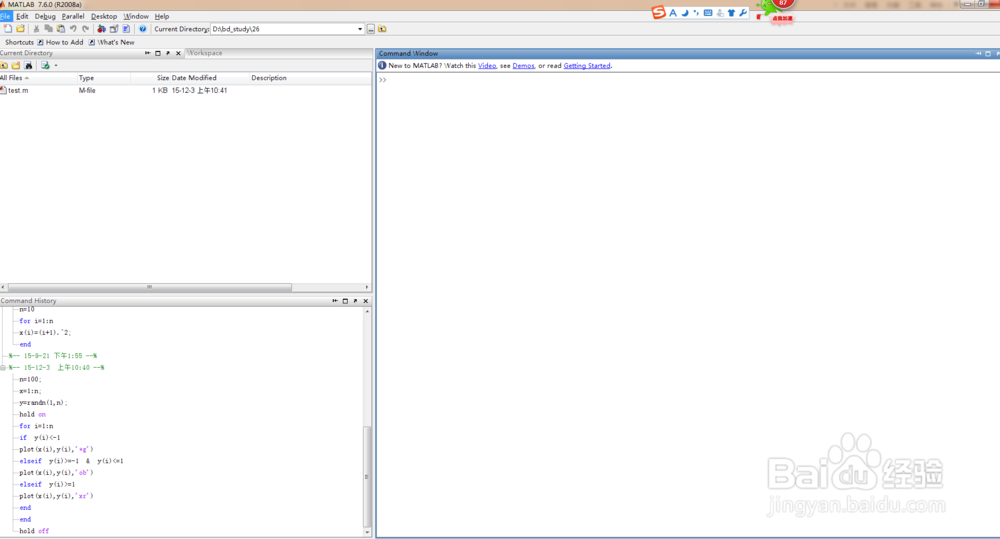
Task: Click the Paste clipboard icon
Action: 61,29
